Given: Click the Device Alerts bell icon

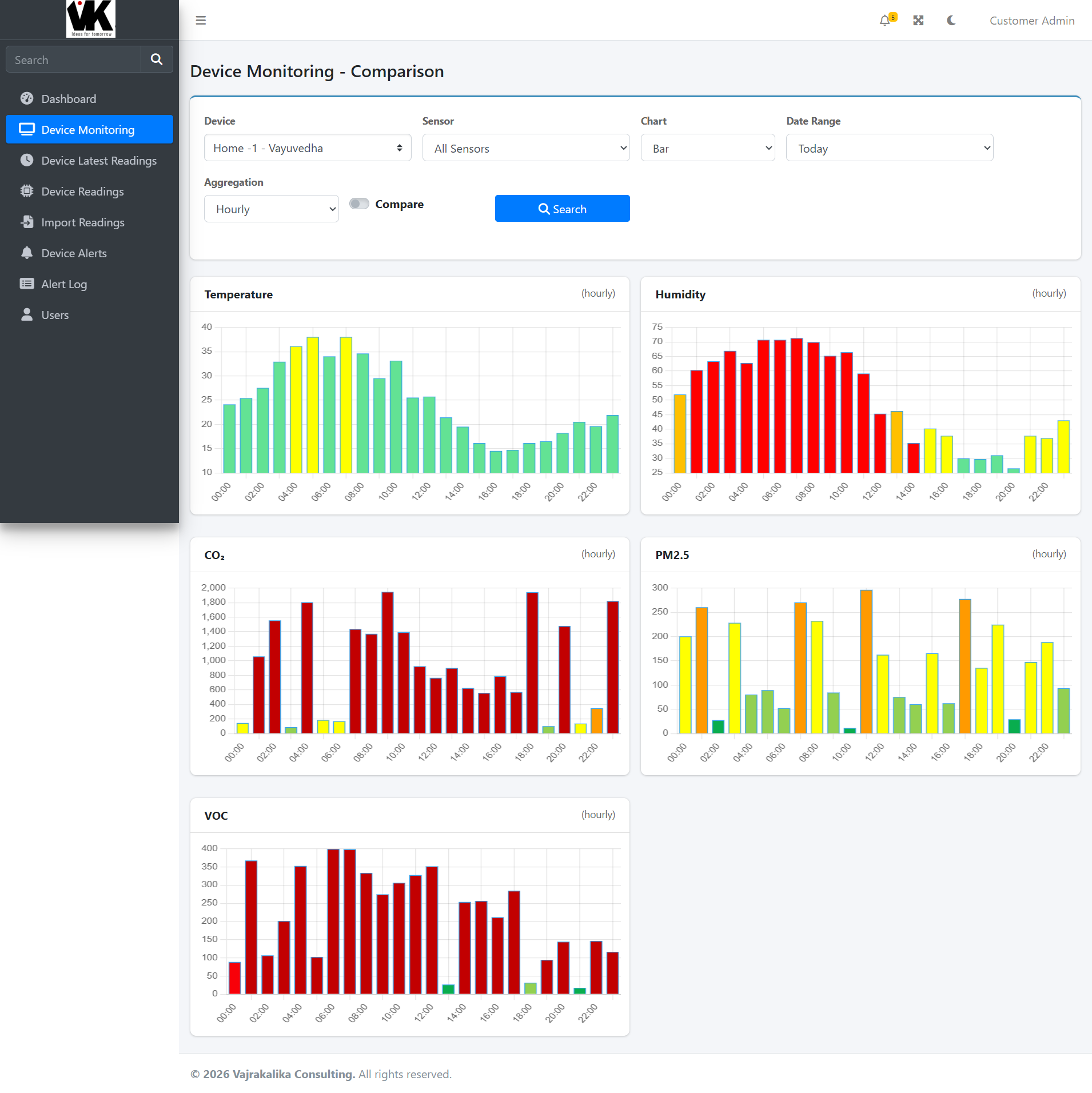Looking at the screenshot, I should click(27, 253).
